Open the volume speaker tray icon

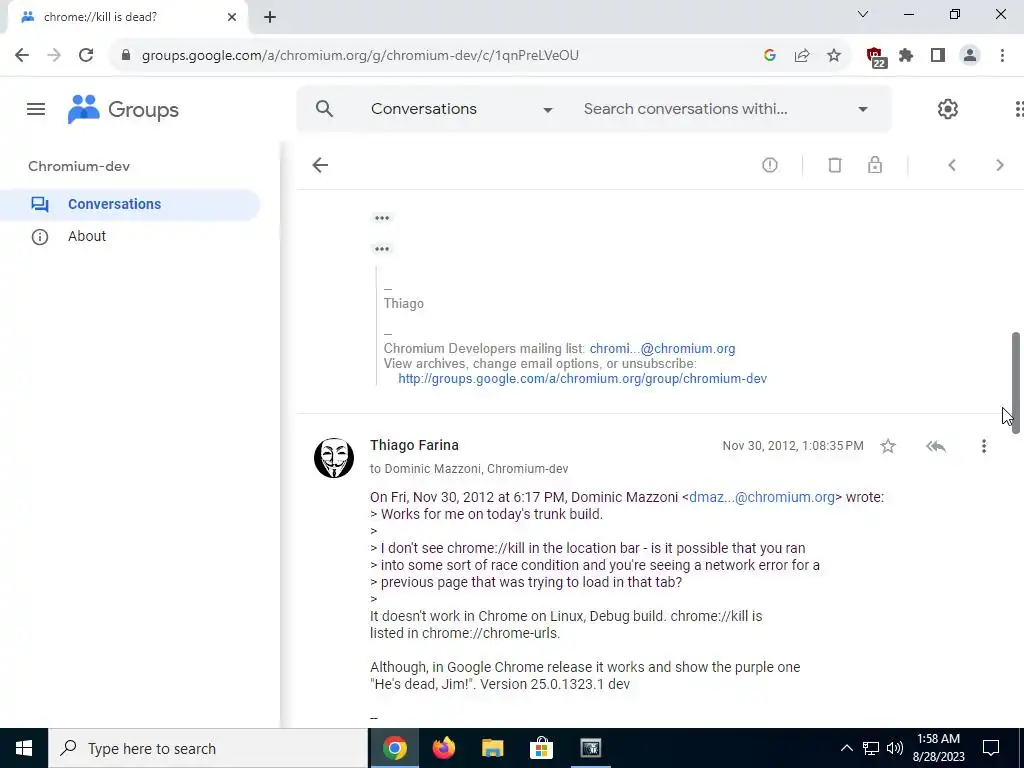tap(895, 748)
